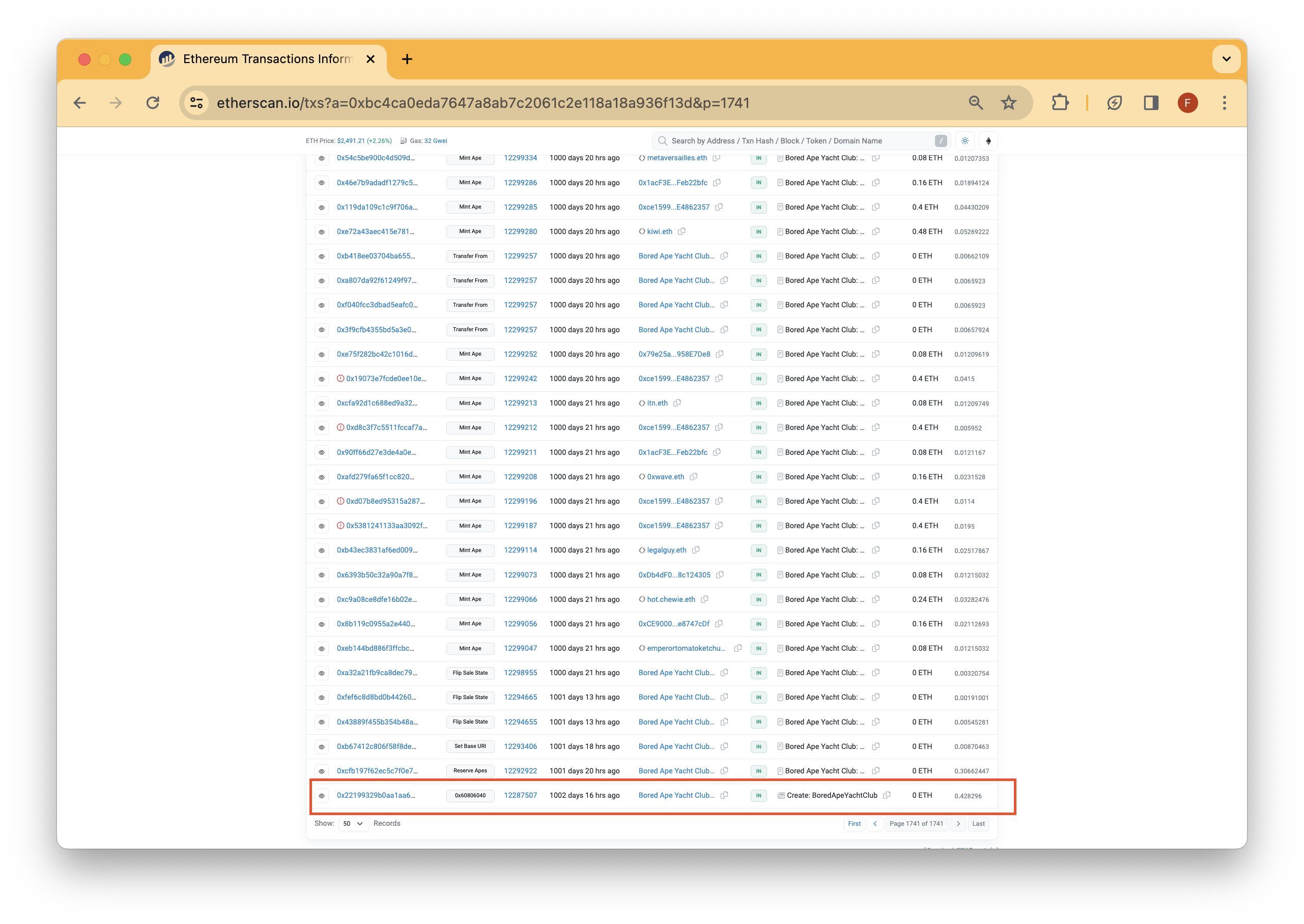Bookmark this page with the star icon
Viewport: 1304px width, 924px height.
point(1009,103)
